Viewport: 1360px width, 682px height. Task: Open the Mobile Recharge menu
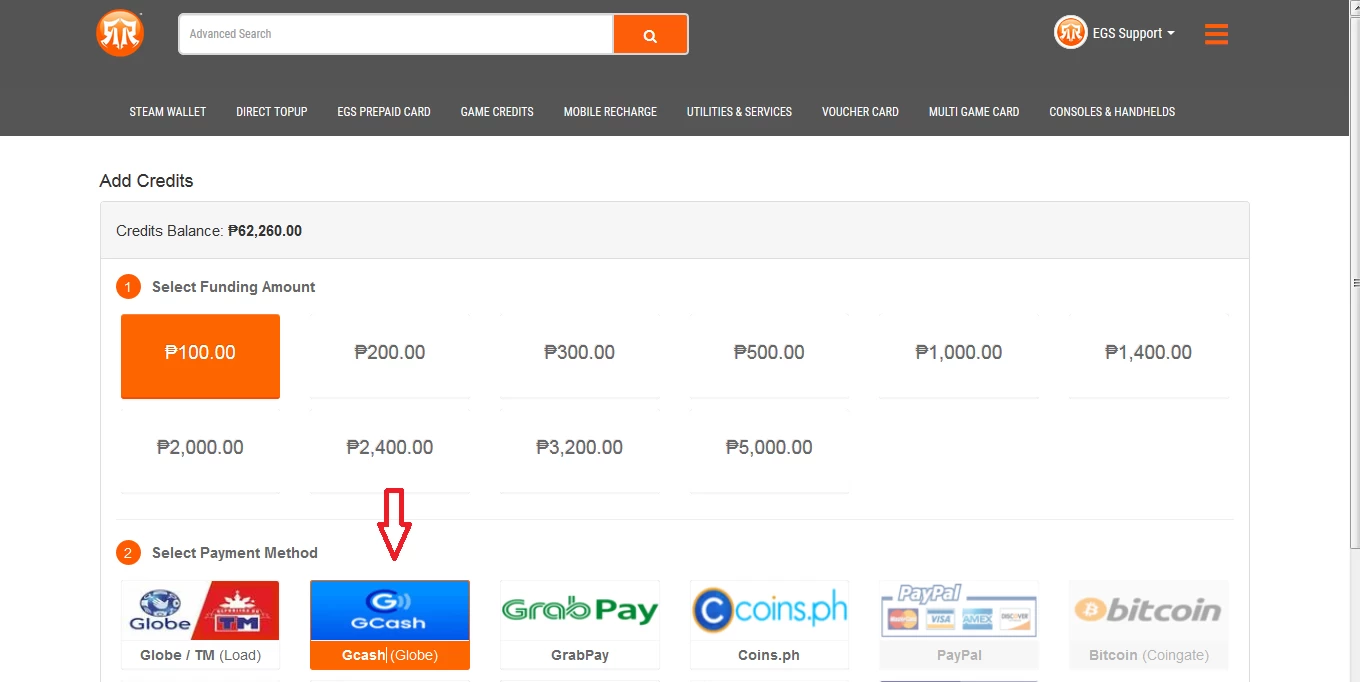(610, 112)
